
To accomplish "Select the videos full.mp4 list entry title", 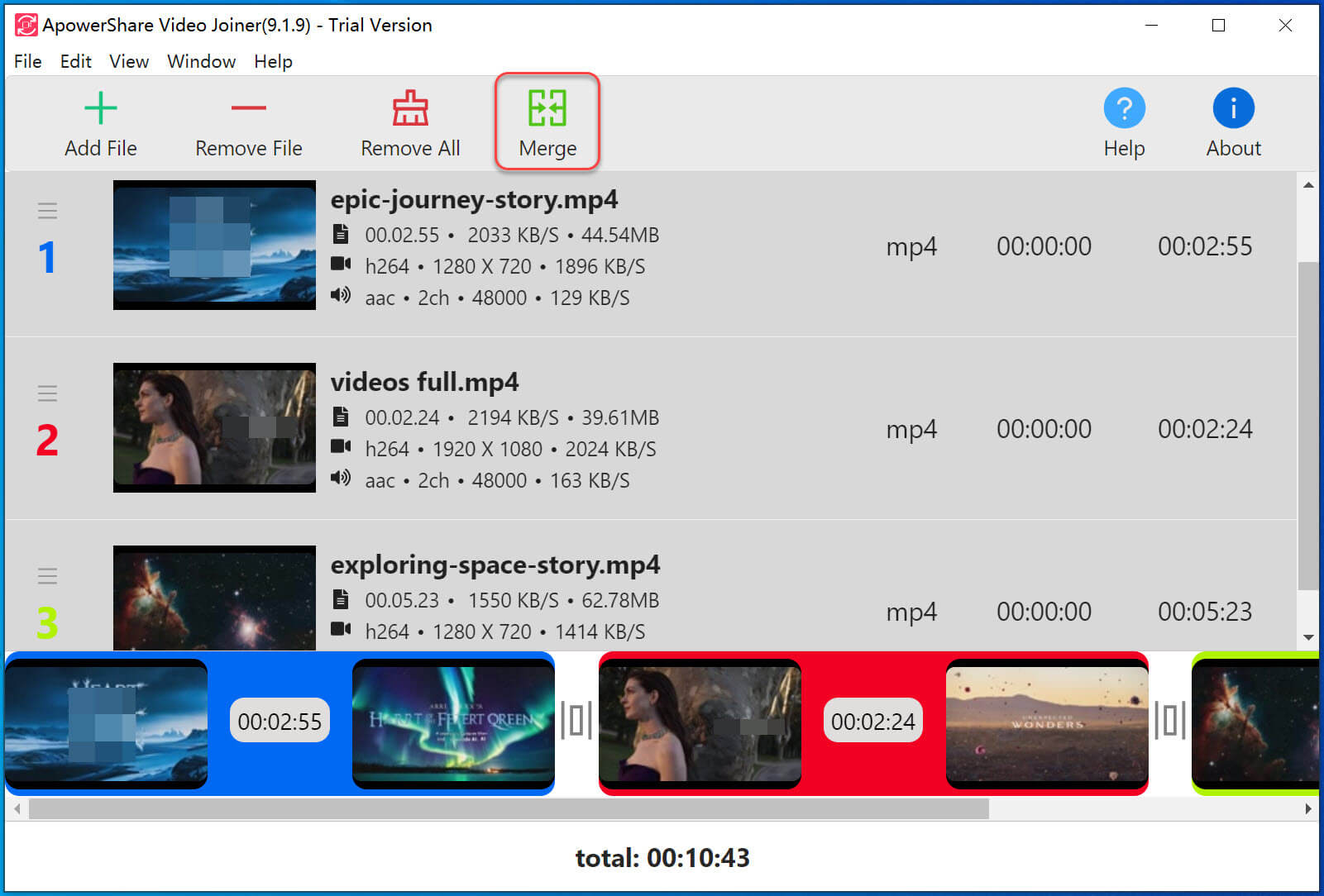I will (x=424, y=382).
